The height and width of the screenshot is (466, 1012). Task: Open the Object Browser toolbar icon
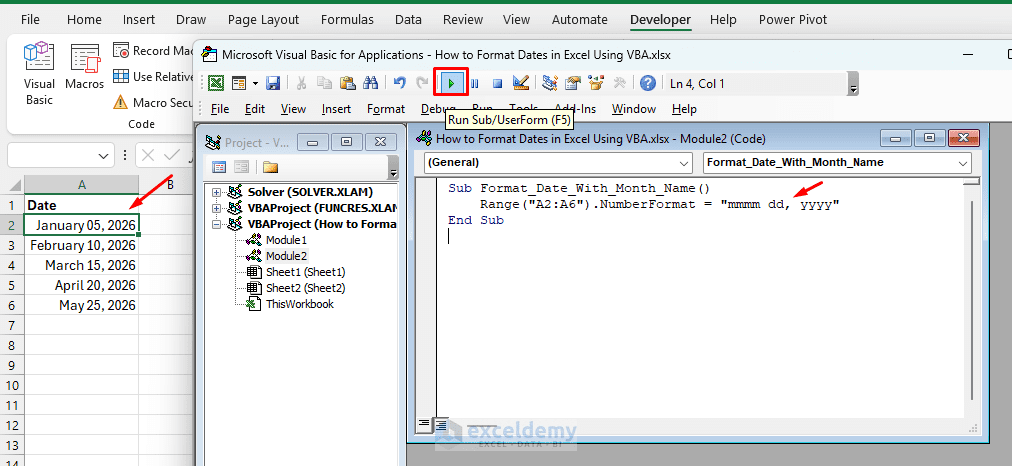point(596,83)
